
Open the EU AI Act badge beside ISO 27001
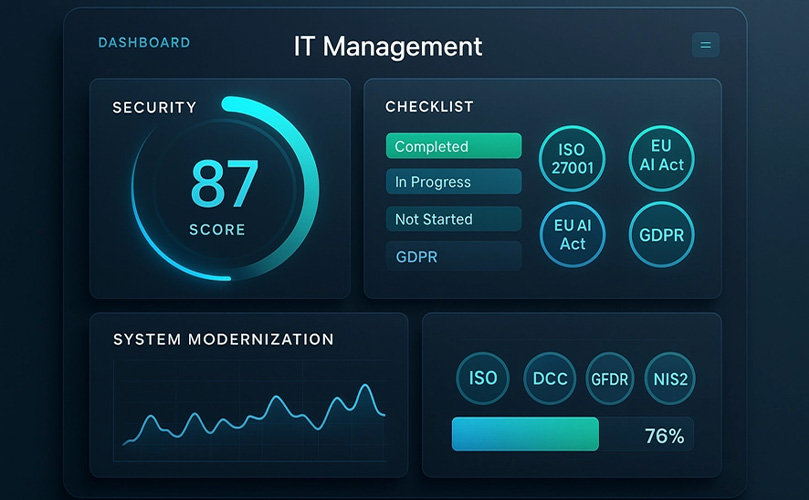[661, 158]
